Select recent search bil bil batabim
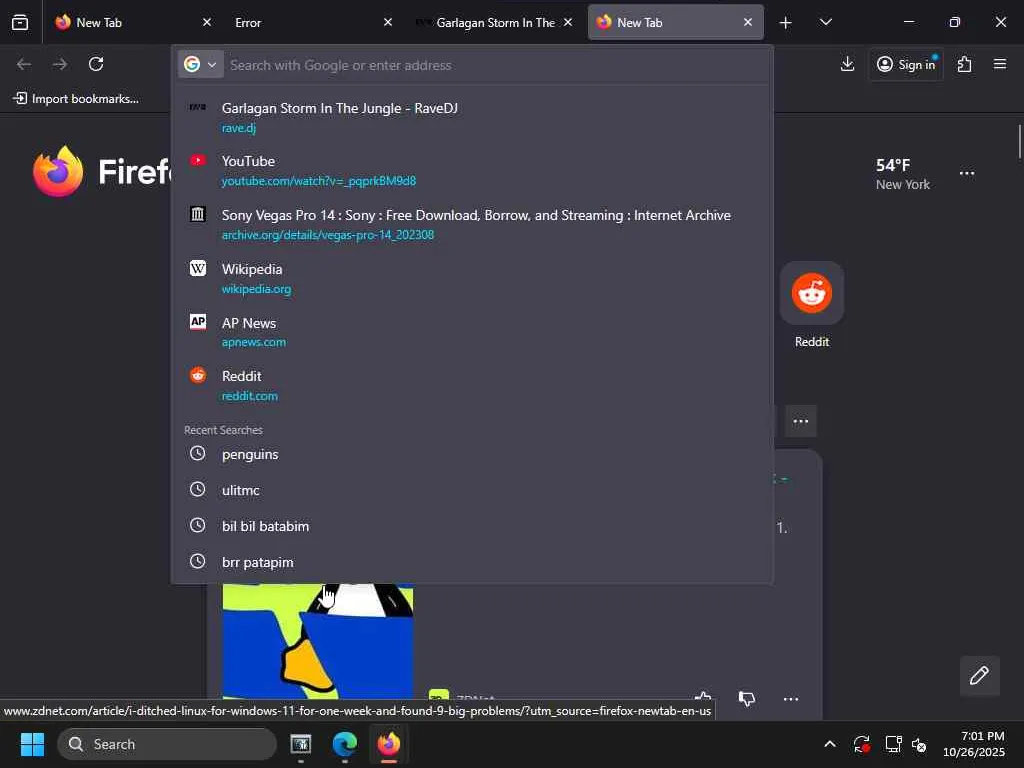The image size is (1024, 768). 472,526
